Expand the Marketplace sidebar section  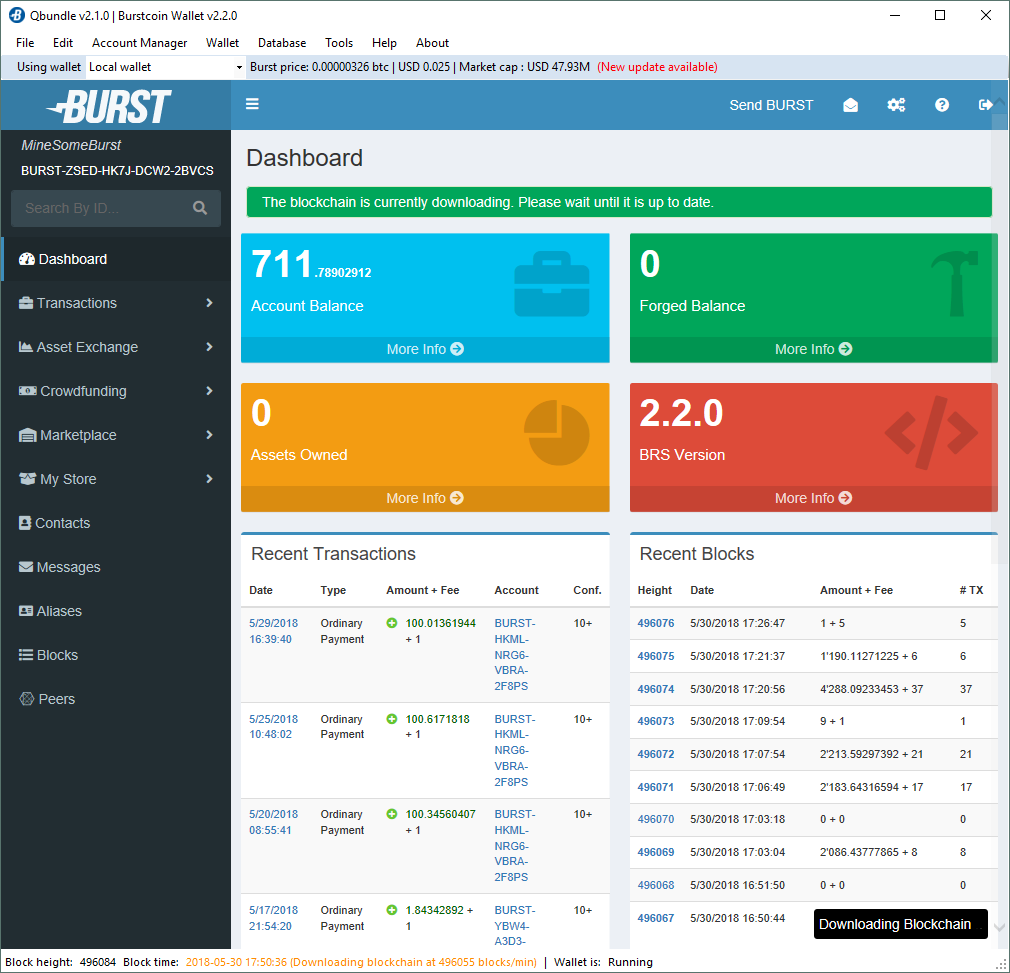(x=116, y=435)
